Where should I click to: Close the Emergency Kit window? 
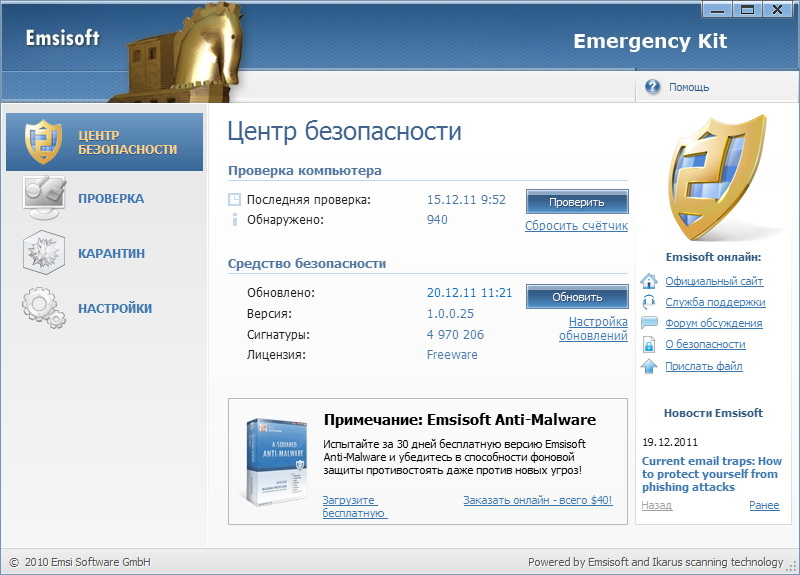[778, 10]
